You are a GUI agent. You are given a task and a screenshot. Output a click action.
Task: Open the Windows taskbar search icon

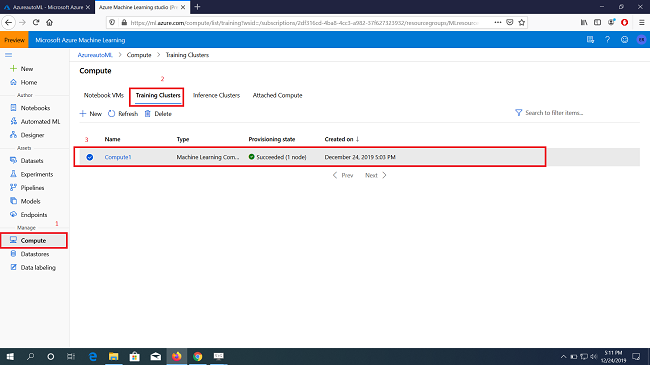(x=30, y=356)
